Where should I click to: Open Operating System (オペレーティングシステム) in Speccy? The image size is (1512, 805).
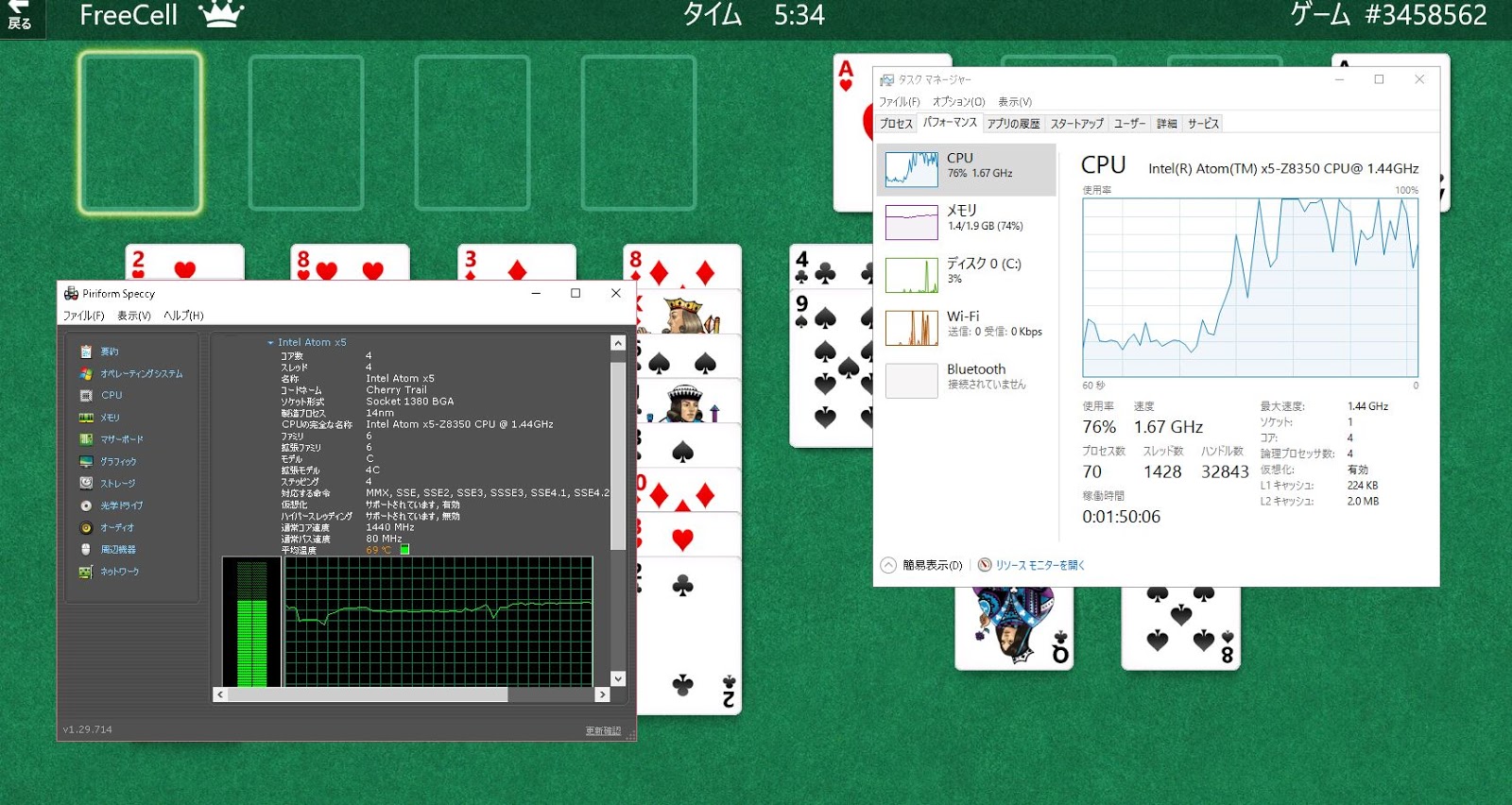pos(131,373)
